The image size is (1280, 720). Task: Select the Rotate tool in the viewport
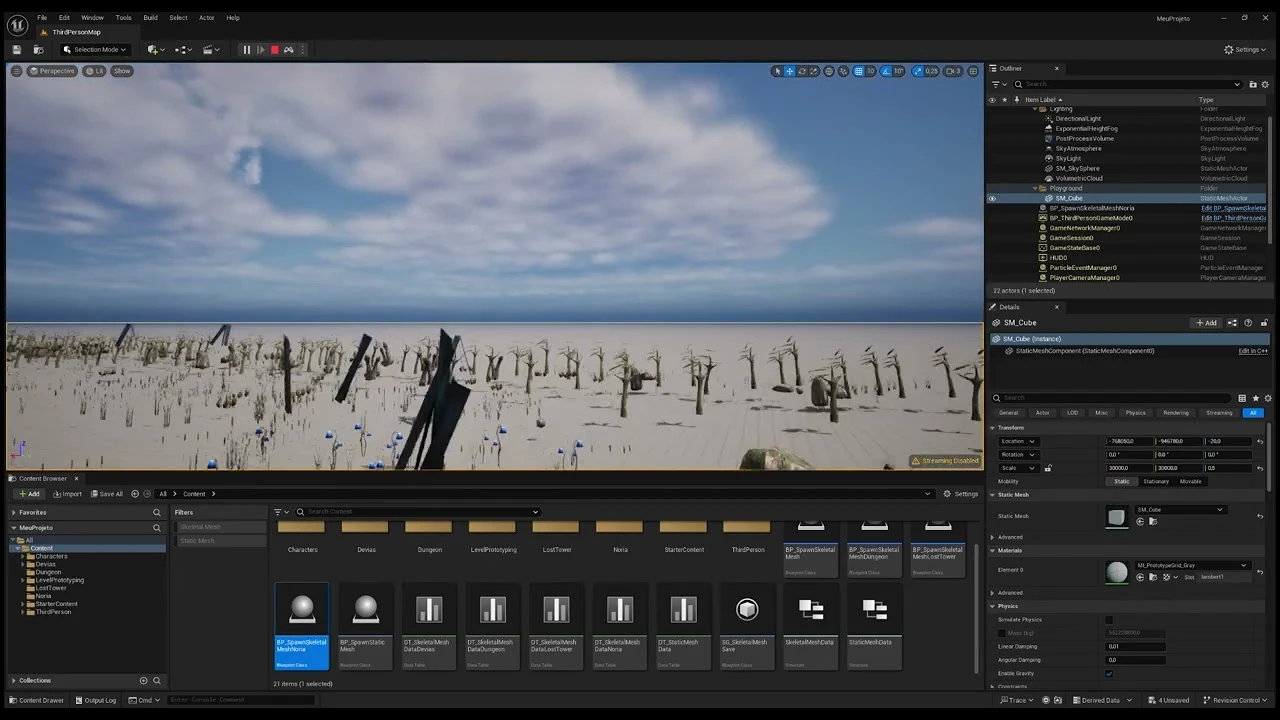tap(802, 71)
